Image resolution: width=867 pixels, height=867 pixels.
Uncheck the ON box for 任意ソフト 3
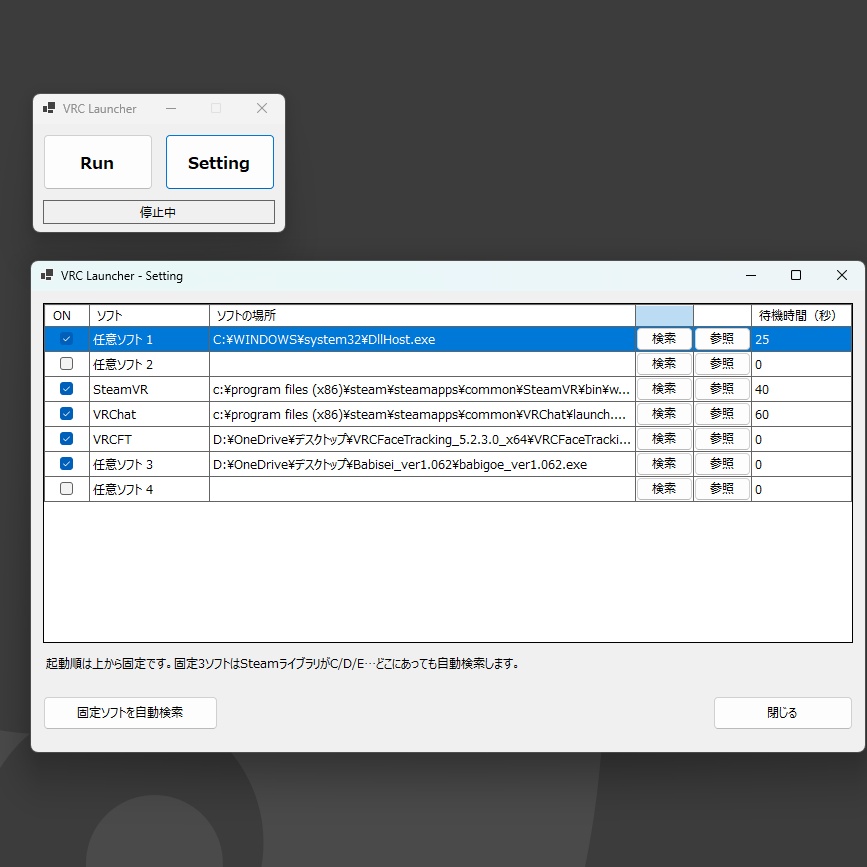pos(66,463)
